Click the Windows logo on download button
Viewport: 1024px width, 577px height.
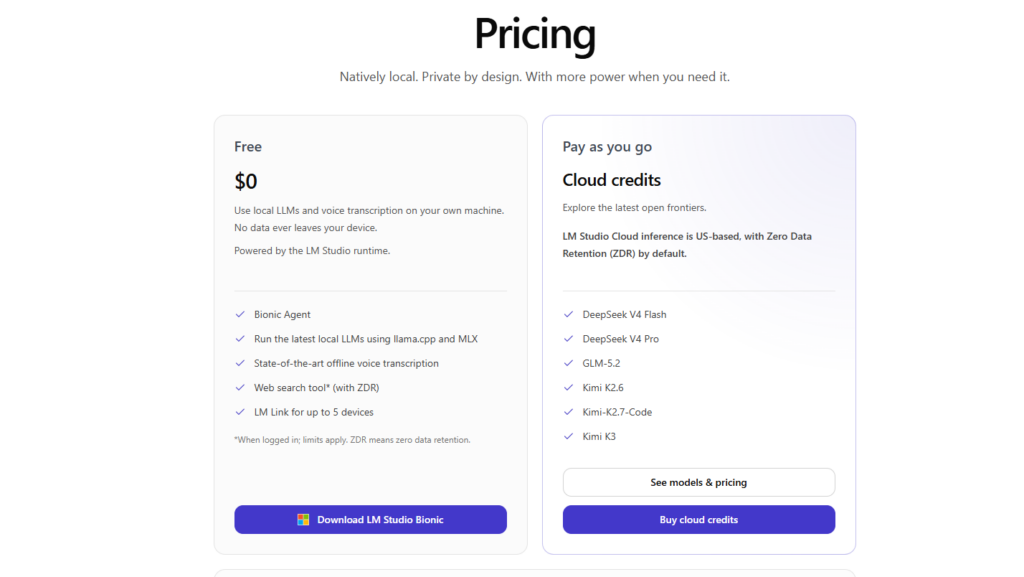click(x=303, y=520)
